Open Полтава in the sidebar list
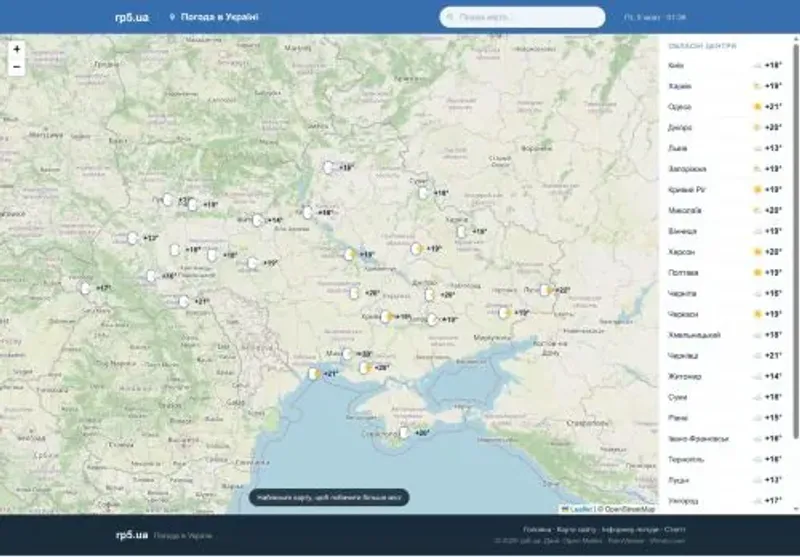Viewport: 800px width, 557px height. click(x=724, y=273)
